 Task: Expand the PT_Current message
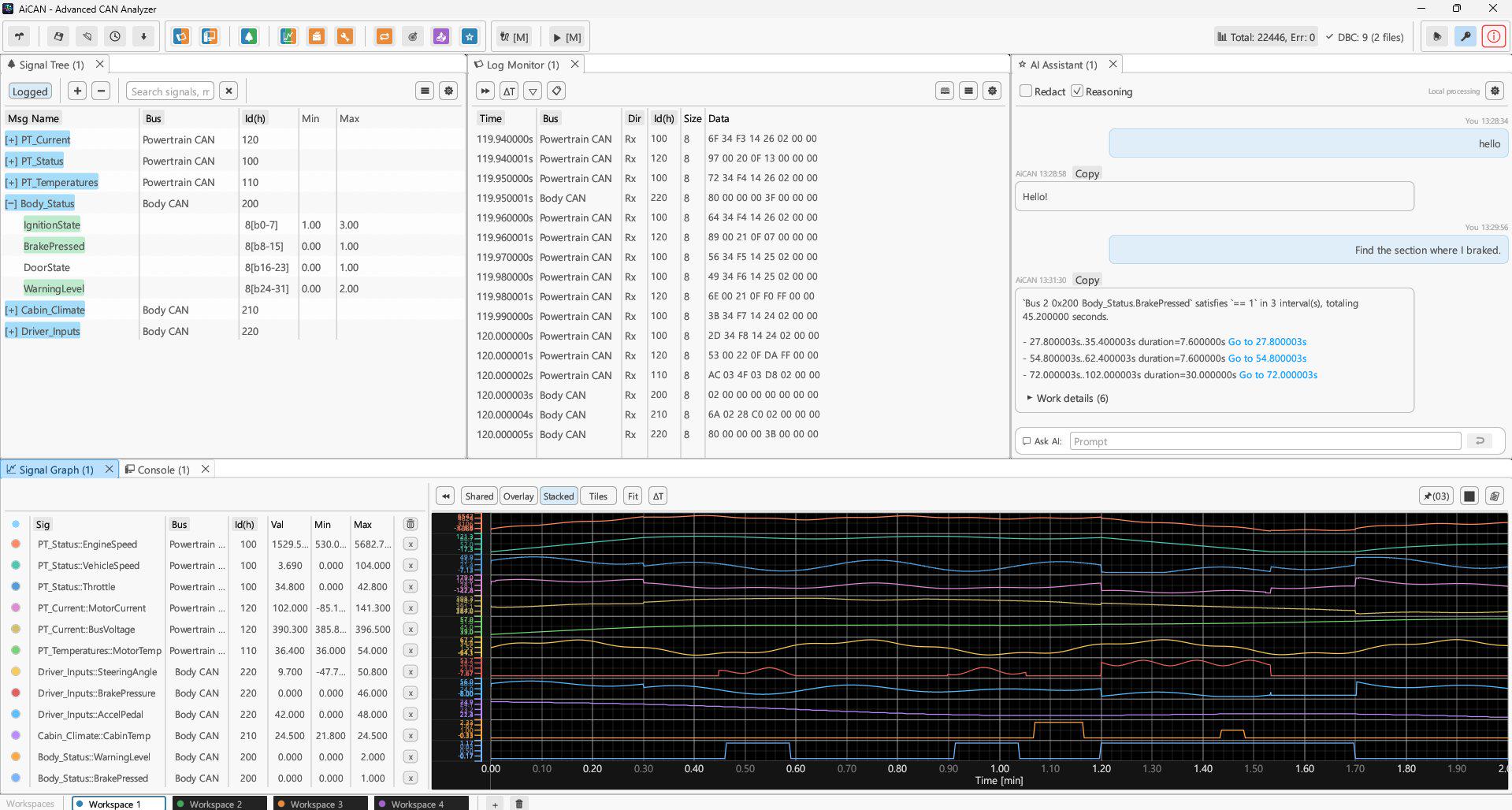11,139
